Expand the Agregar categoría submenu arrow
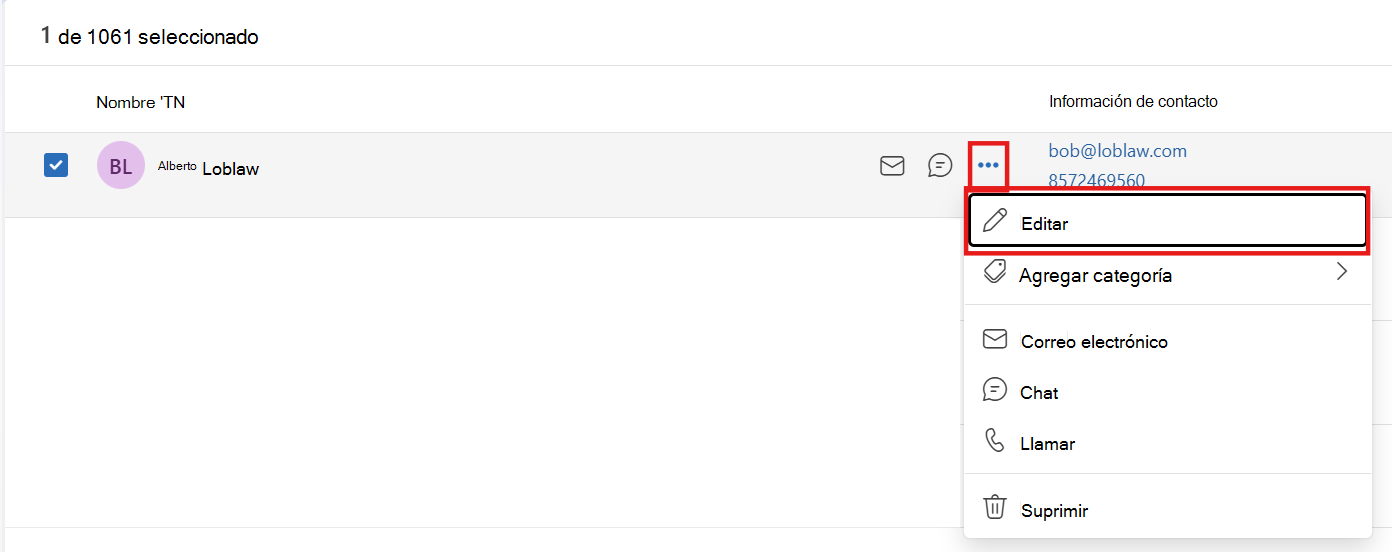Image resolution: width=1392 pixels, height=552 pixels. point(1342,271)
